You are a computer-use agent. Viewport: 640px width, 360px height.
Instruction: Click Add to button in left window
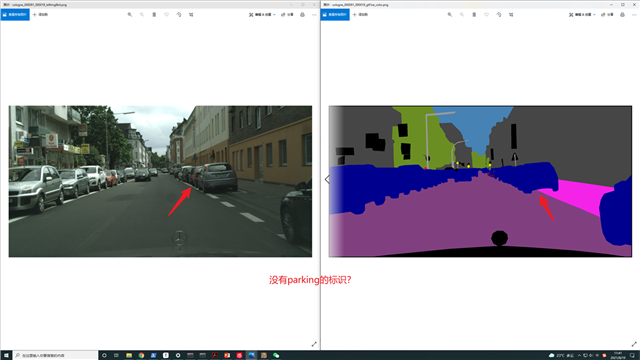point(40,15)
